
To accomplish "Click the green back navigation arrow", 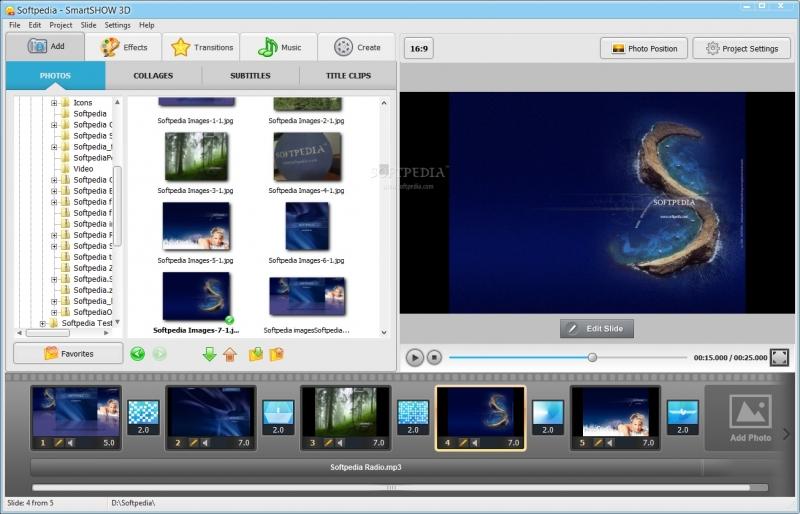I will coord(137,353).
